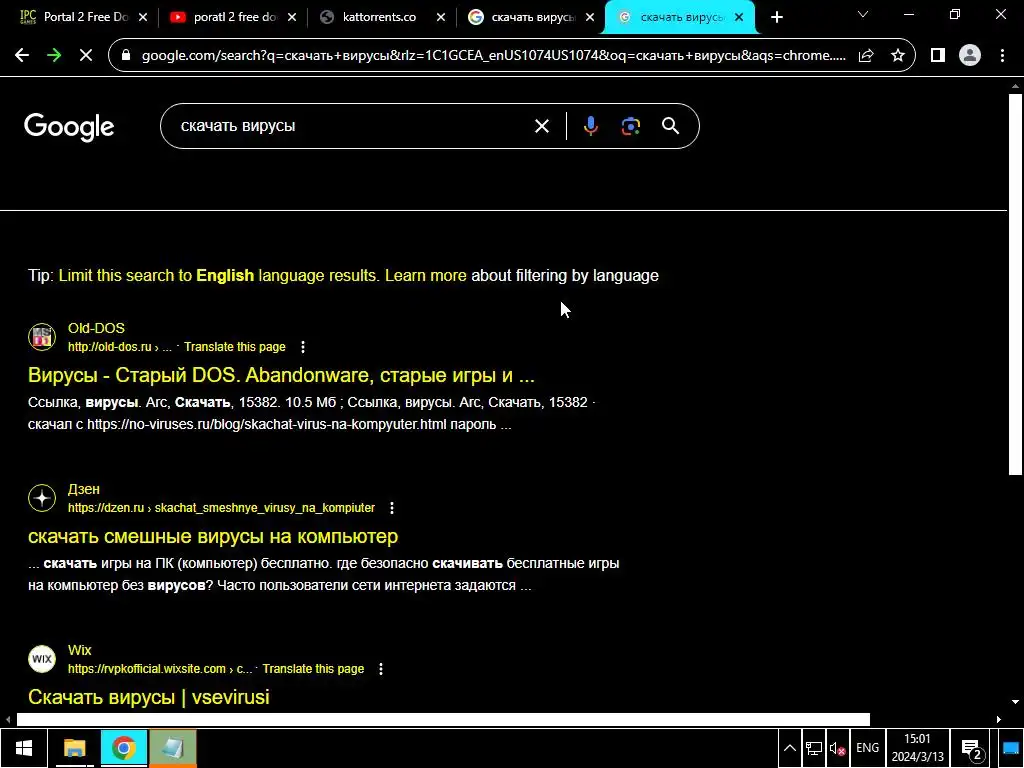1024x768 pixels.
Task: Open the Chrome profile avatar
Action: [x=970, y=56]
